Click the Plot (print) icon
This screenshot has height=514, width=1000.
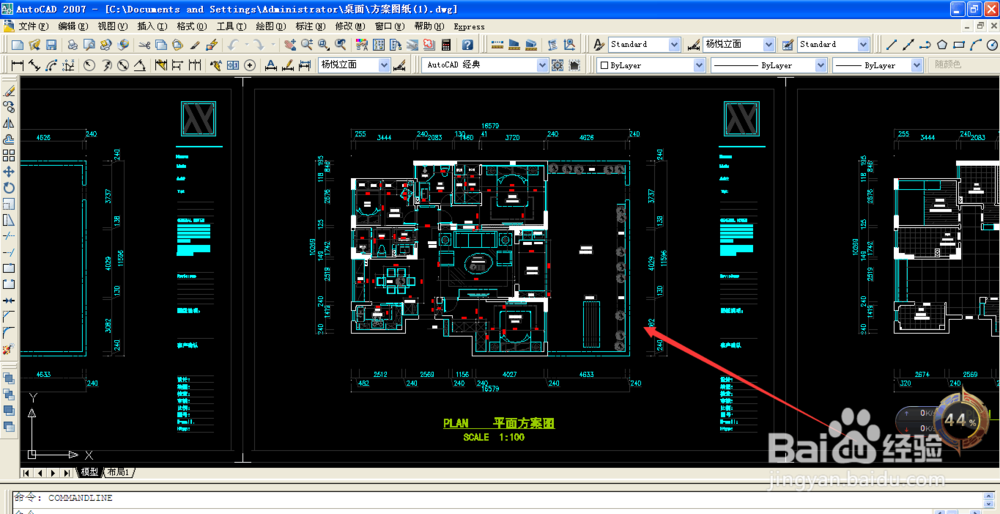pyautogui.click(x=72, y=45)
